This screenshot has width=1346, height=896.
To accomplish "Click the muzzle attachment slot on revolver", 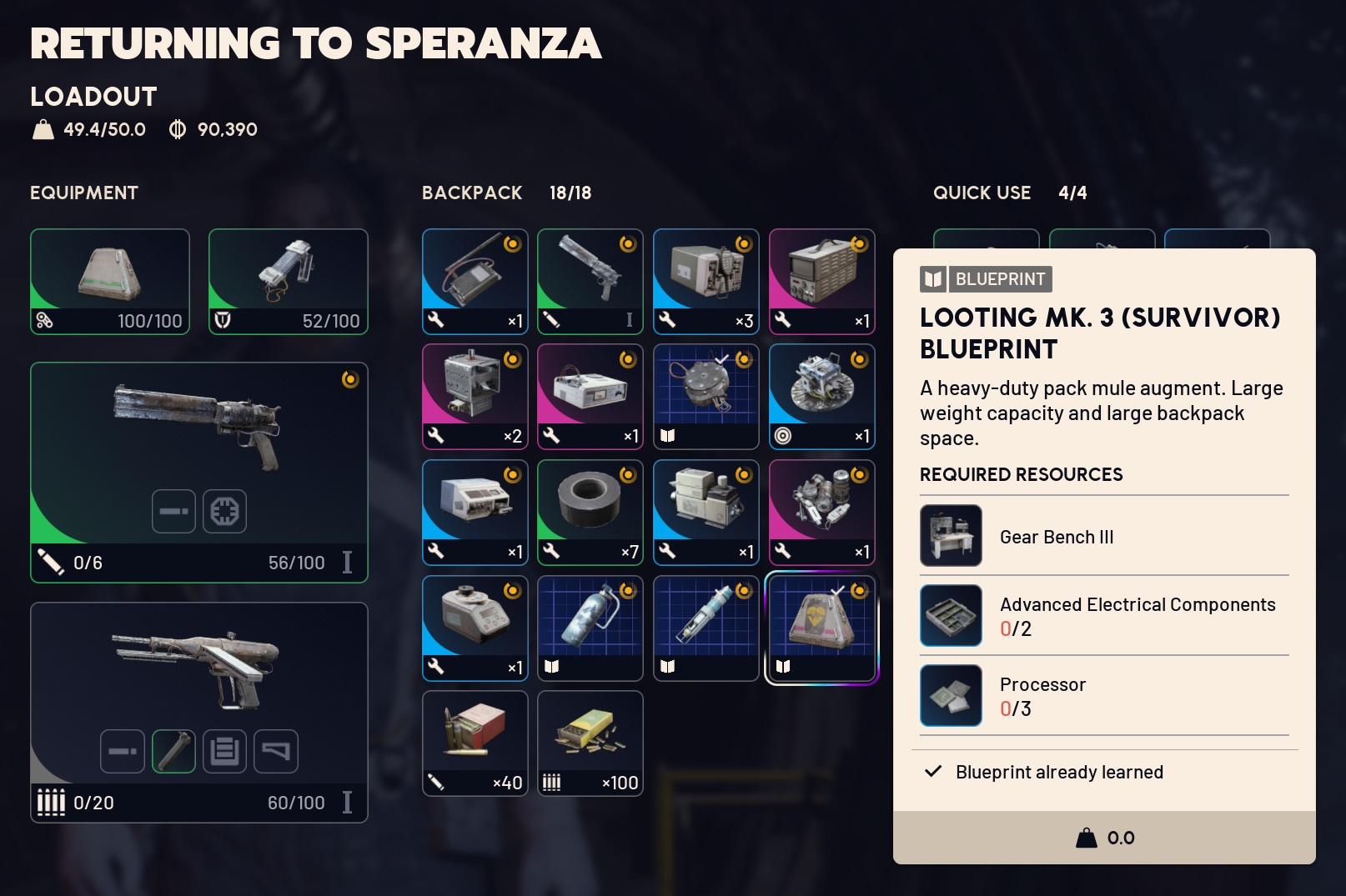I will tap(173, 511).
